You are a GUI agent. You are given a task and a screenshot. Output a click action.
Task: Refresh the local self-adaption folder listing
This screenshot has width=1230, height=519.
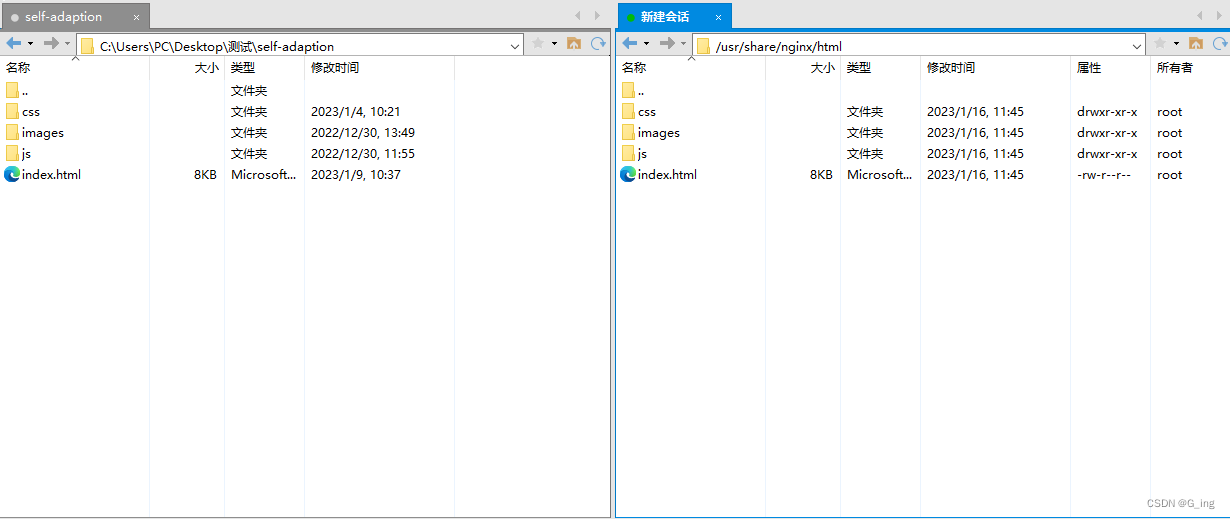click(598, 44)
